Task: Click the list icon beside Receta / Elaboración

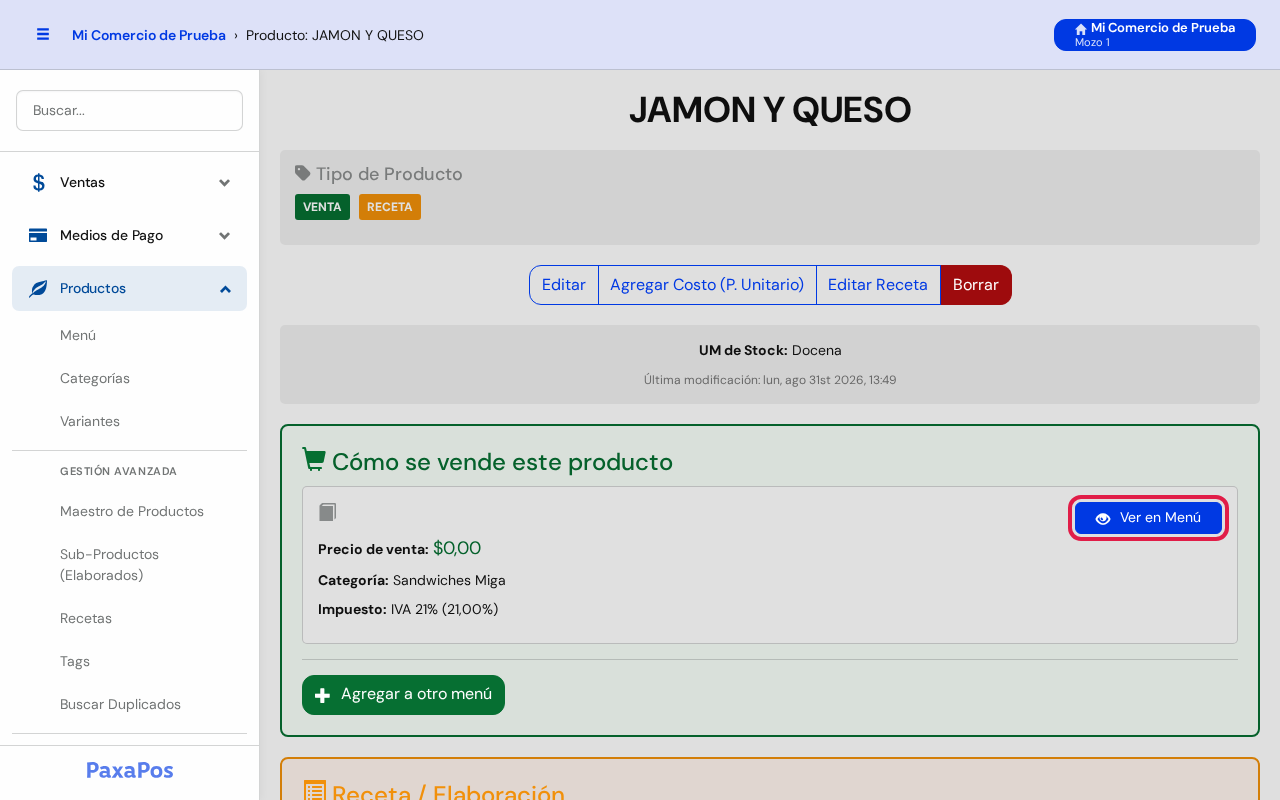Action: click(x=314, y=791)
